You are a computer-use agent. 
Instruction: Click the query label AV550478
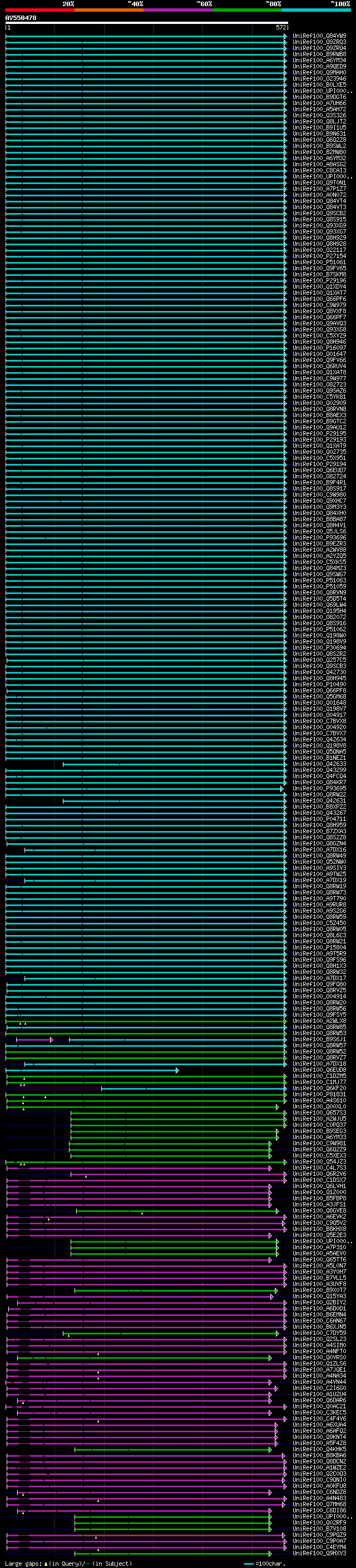pyautogui.click(x=21, y=18)
